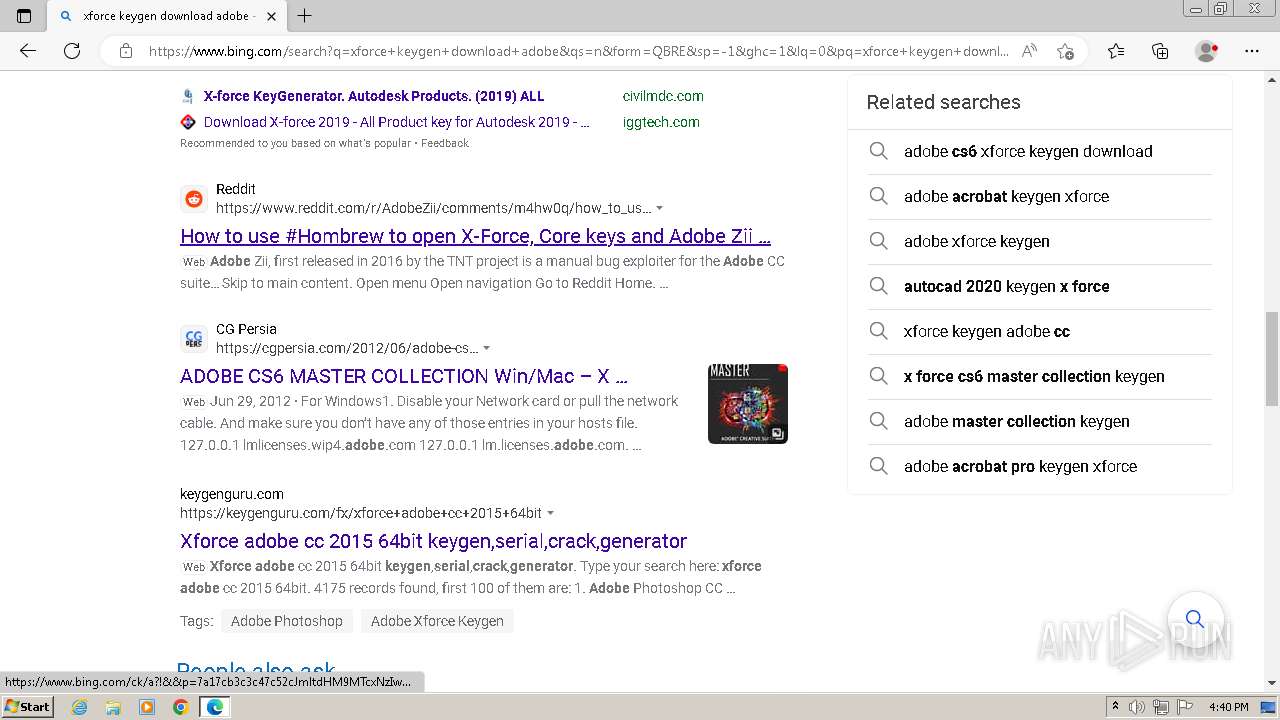The image size is (1280, 720).
Task: Open X-force KeyGenerator Autodesk Products link
Action: click(x=374, y=96)
